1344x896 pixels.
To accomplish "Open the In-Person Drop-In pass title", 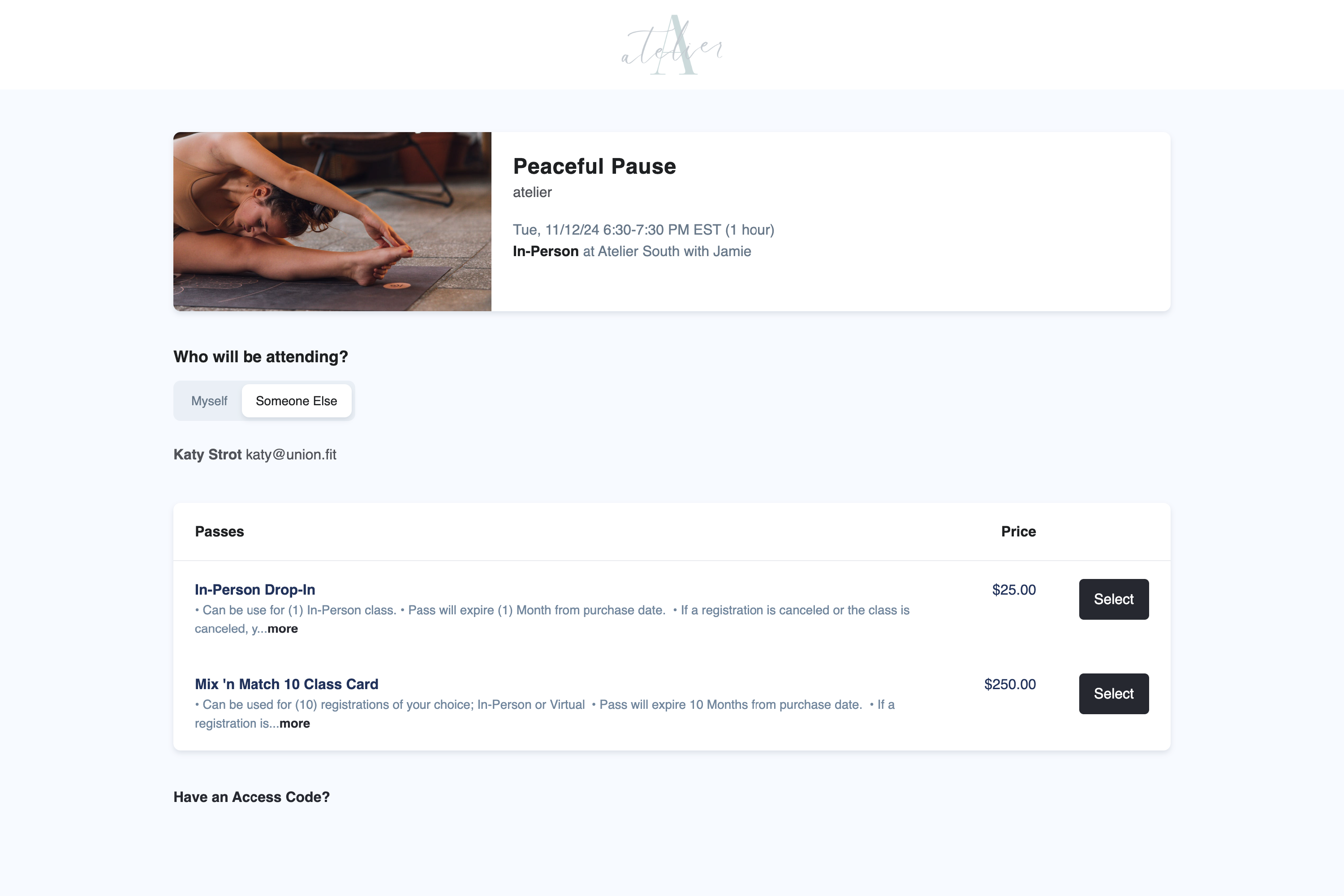I will [x=255, y=590].
